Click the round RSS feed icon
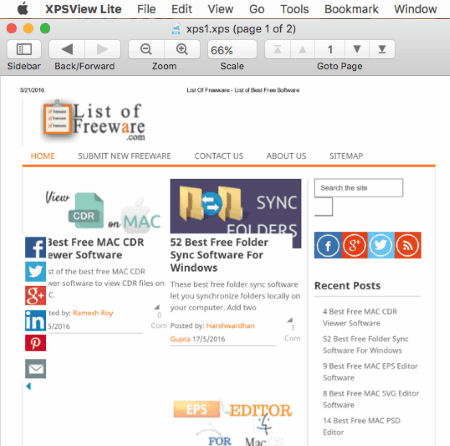 408,245
